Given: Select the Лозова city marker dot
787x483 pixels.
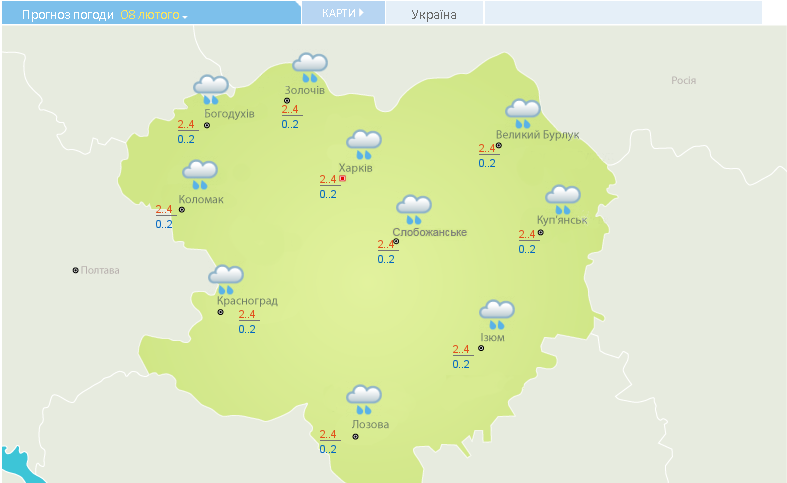Looking at the screenshot, I should click(x=355, y=436).
